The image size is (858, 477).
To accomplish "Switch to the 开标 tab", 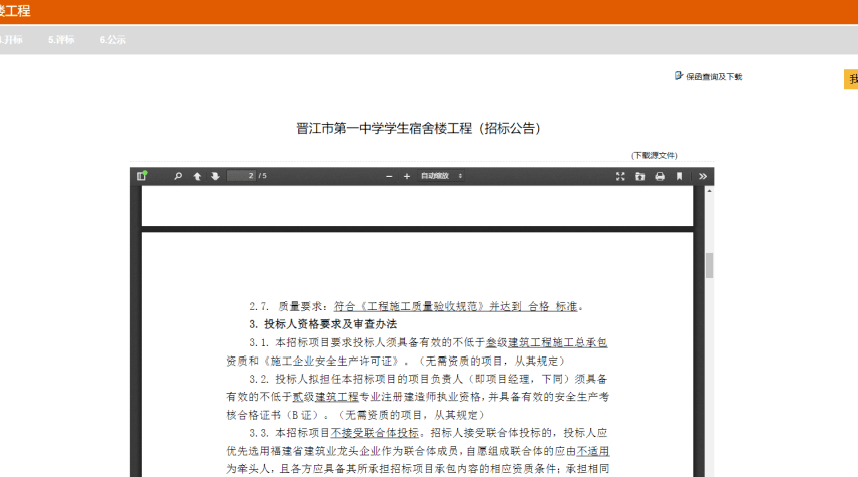I will click(11, 39).
